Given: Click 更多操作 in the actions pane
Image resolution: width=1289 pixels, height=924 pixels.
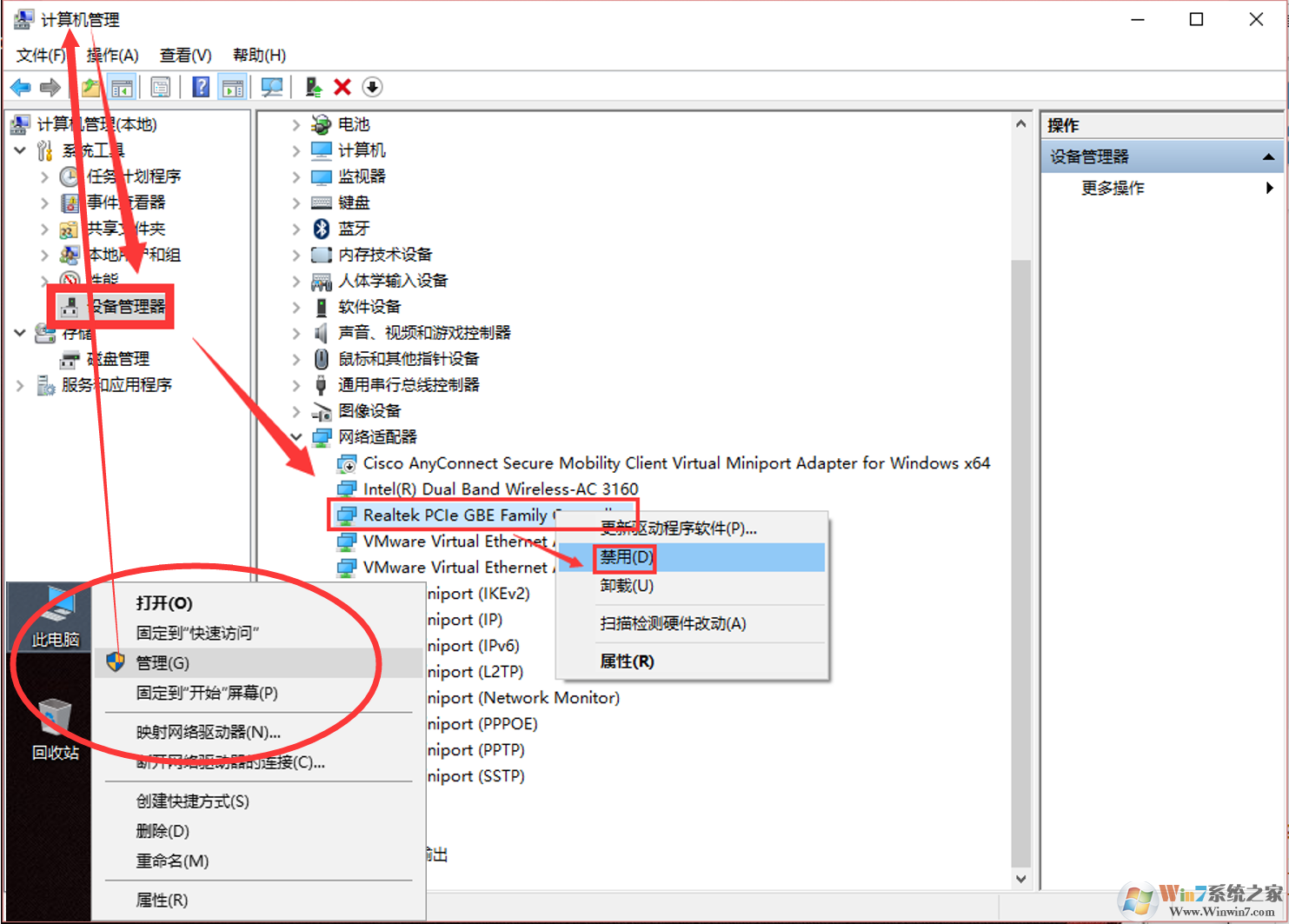Looking at the screenshot, I should 1113,189.
